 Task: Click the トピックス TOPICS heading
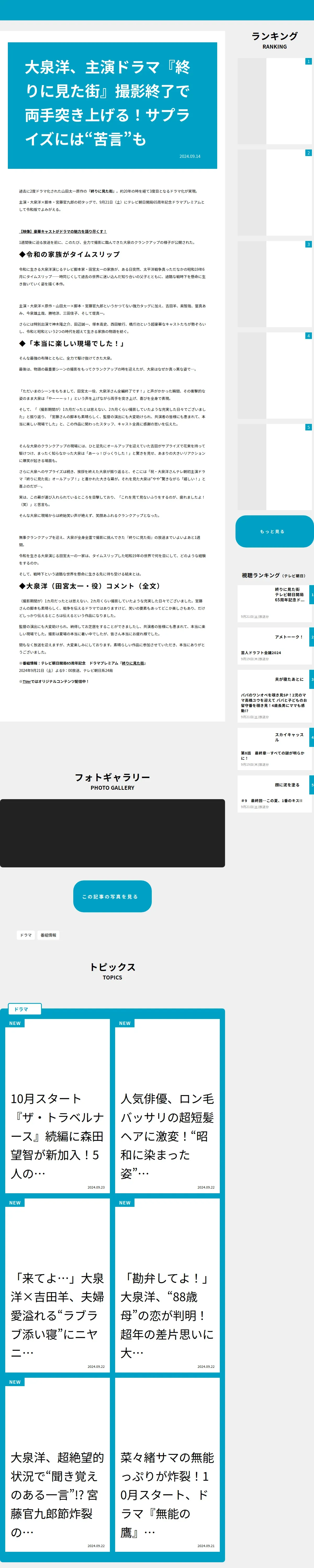click(112, 971)
